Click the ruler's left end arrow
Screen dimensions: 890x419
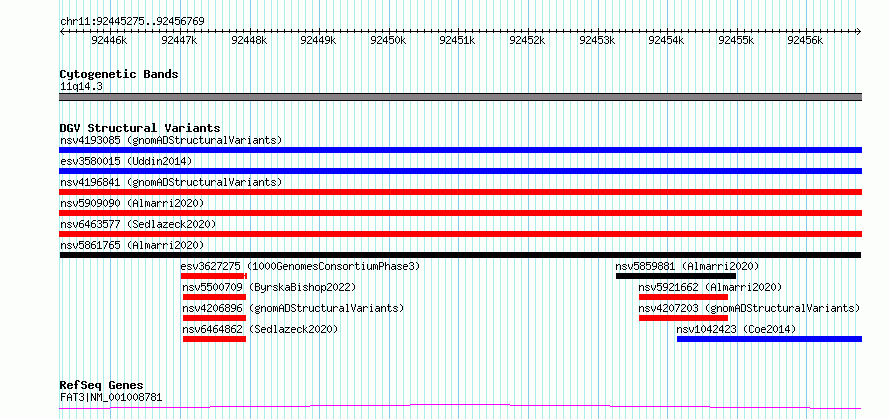(62, 31)
